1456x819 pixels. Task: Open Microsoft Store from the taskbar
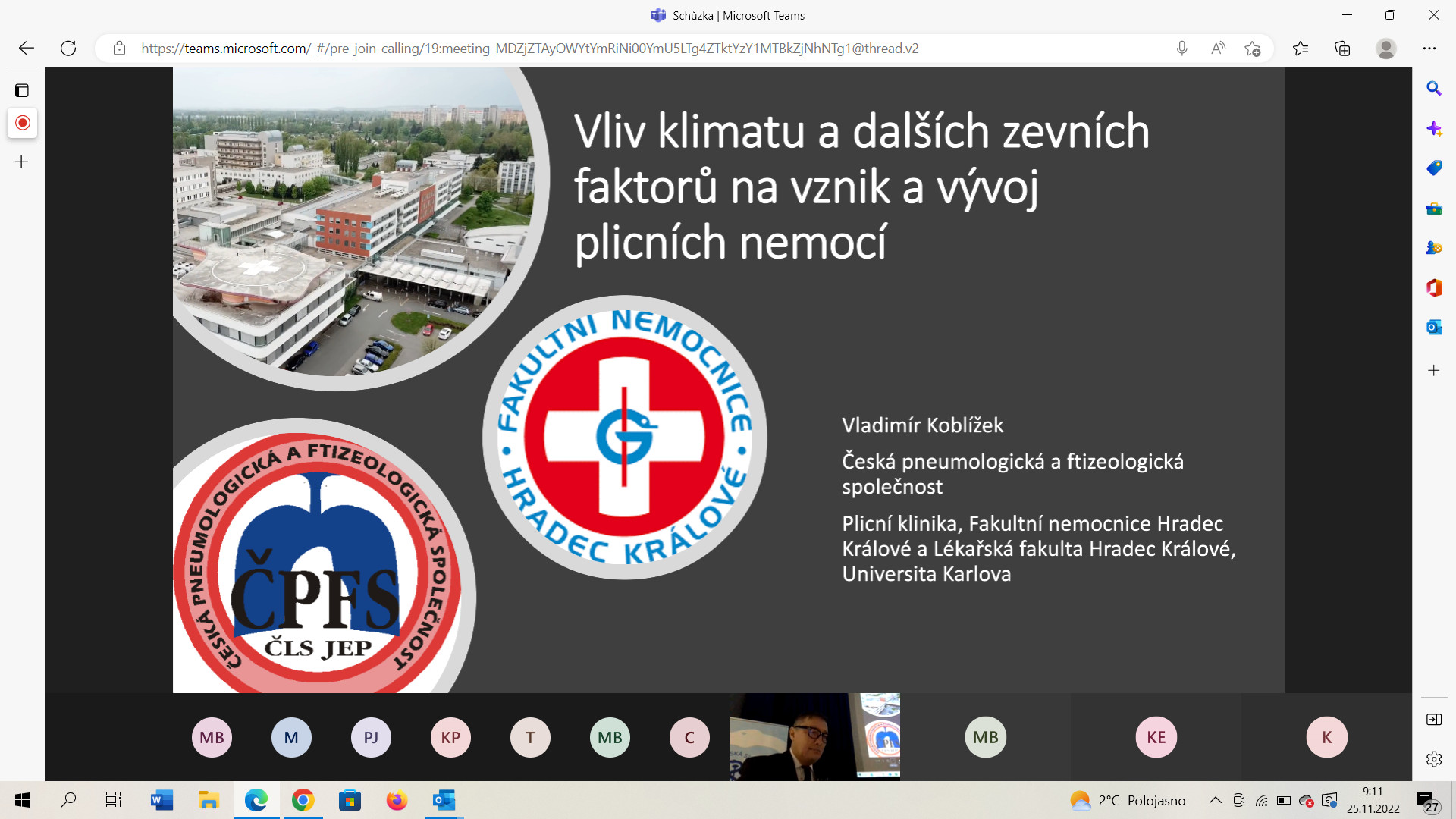pyautogui.click(x=350, y=800)
